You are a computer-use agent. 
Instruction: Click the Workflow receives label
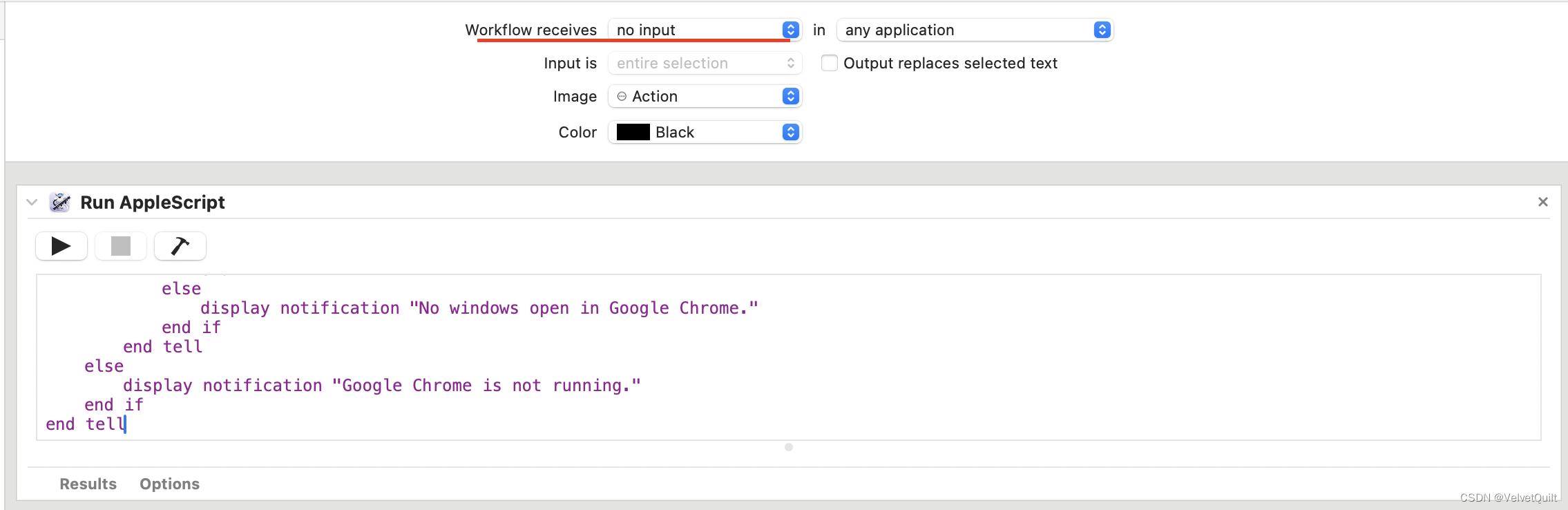pyautogui.click(x=530, y=30)
